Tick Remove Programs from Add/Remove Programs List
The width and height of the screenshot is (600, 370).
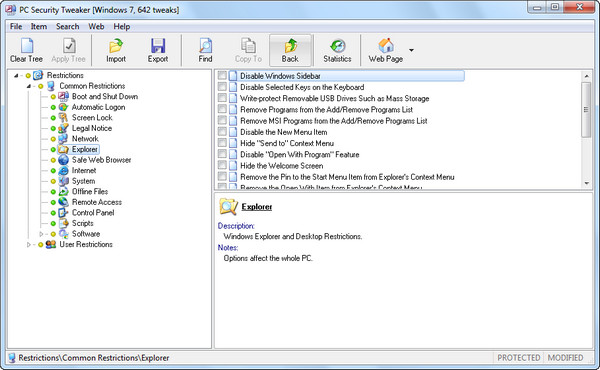[x=222, y=109]
